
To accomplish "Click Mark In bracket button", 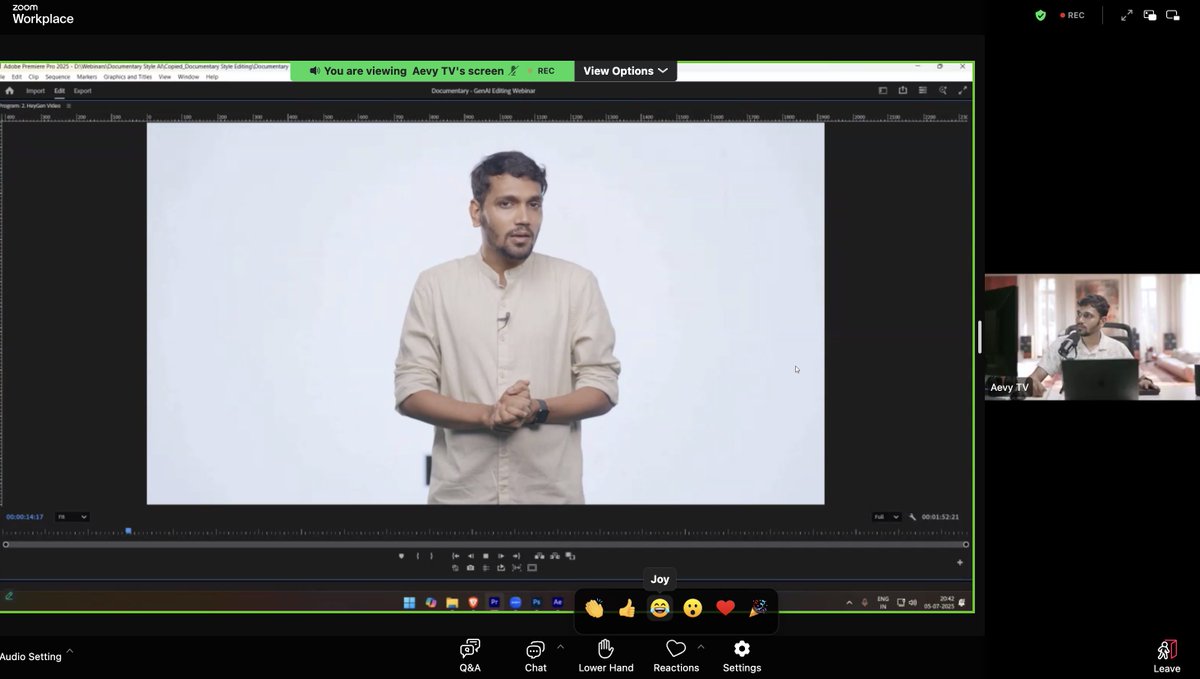I will click(418, 556).
